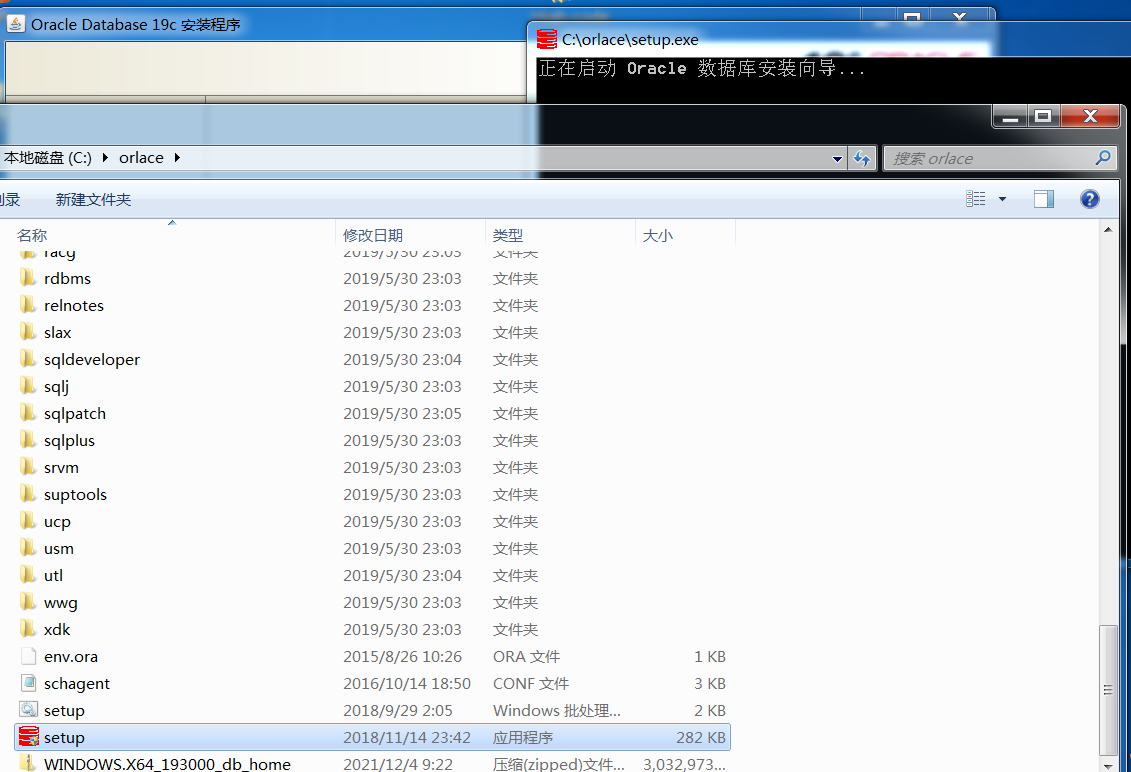Click the sqldeveloper folder icon

click(28, 359)
